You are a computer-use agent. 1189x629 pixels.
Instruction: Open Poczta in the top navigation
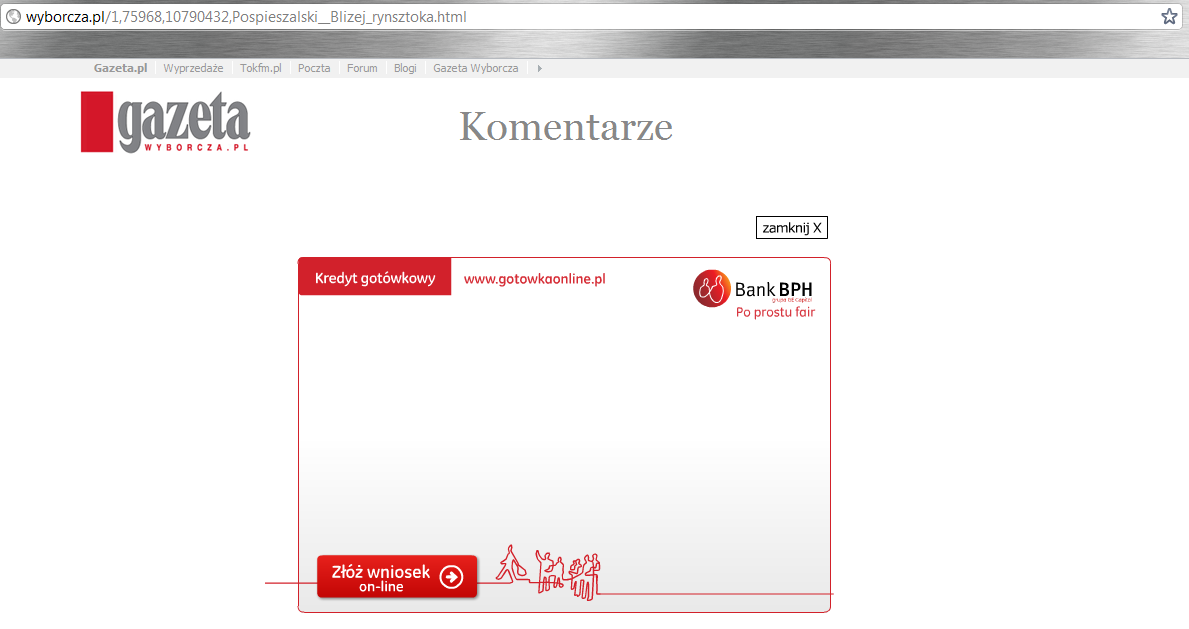tap(314, 68)
